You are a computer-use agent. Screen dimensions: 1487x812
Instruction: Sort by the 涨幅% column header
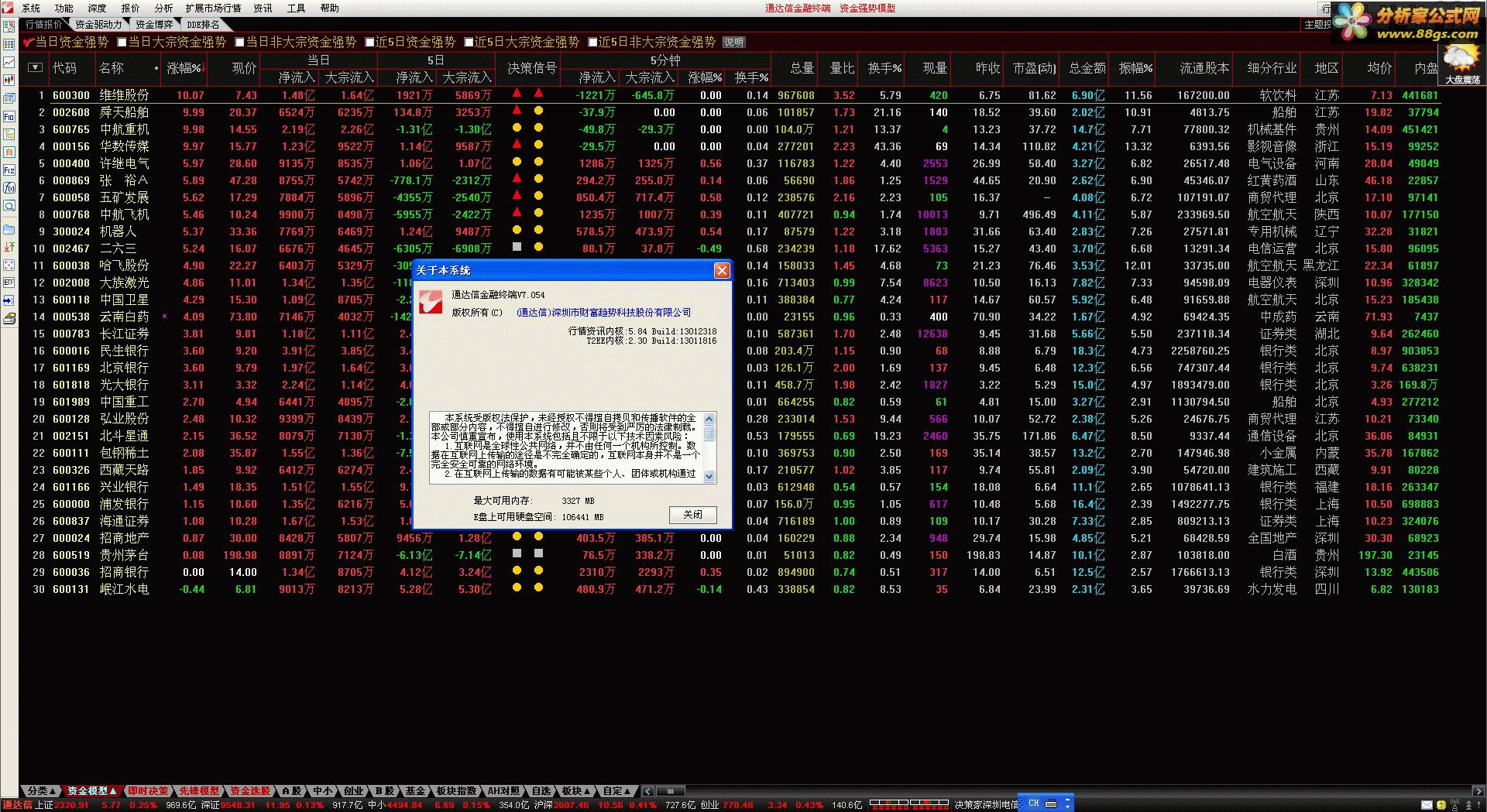click(184, 68)
